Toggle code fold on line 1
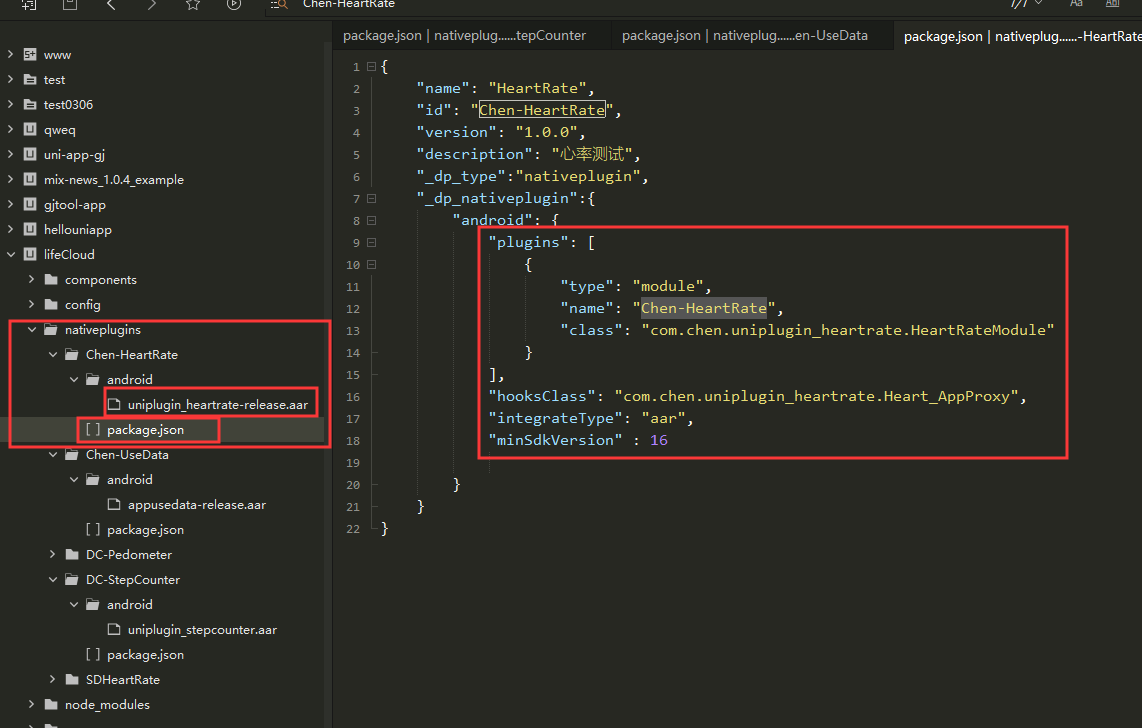Image resolution: width=1142 pixels, height=728 pixels. [x=371, y=66]
